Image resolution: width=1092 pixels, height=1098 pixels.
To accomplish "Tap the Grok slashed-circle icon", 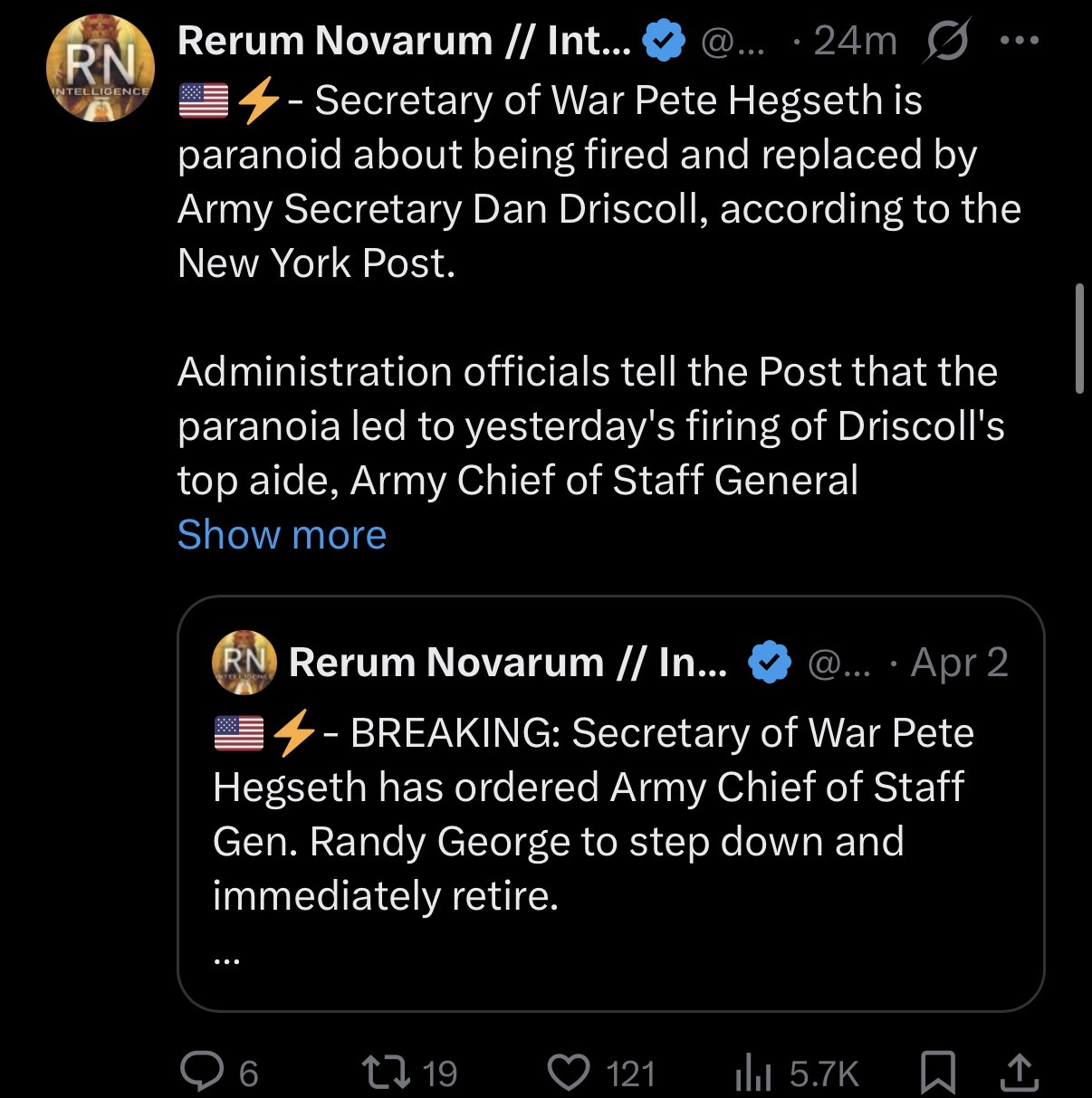I will tap(946, 41).
